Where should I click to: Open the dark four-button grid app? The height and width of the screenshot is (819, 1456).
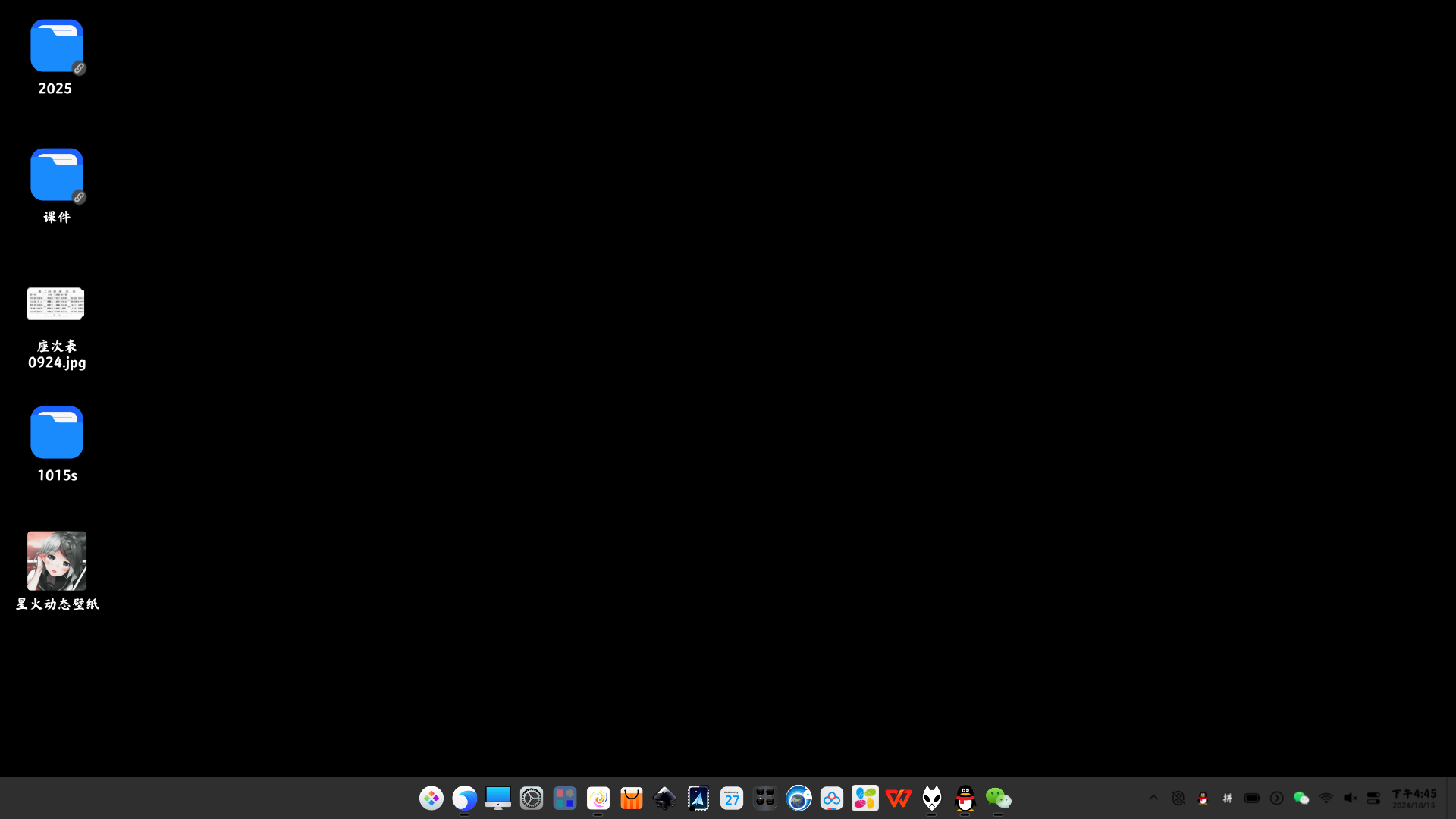(765, 798)
